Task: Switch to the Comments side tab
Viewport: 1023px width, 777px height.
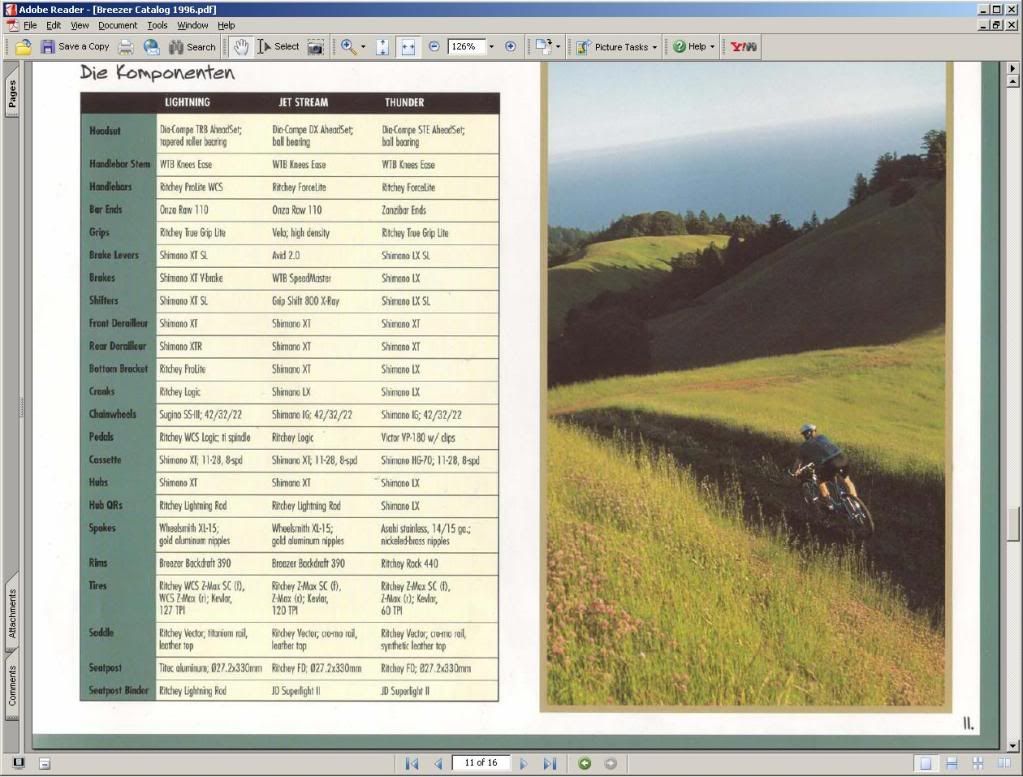Action: (x=12, y=685)
